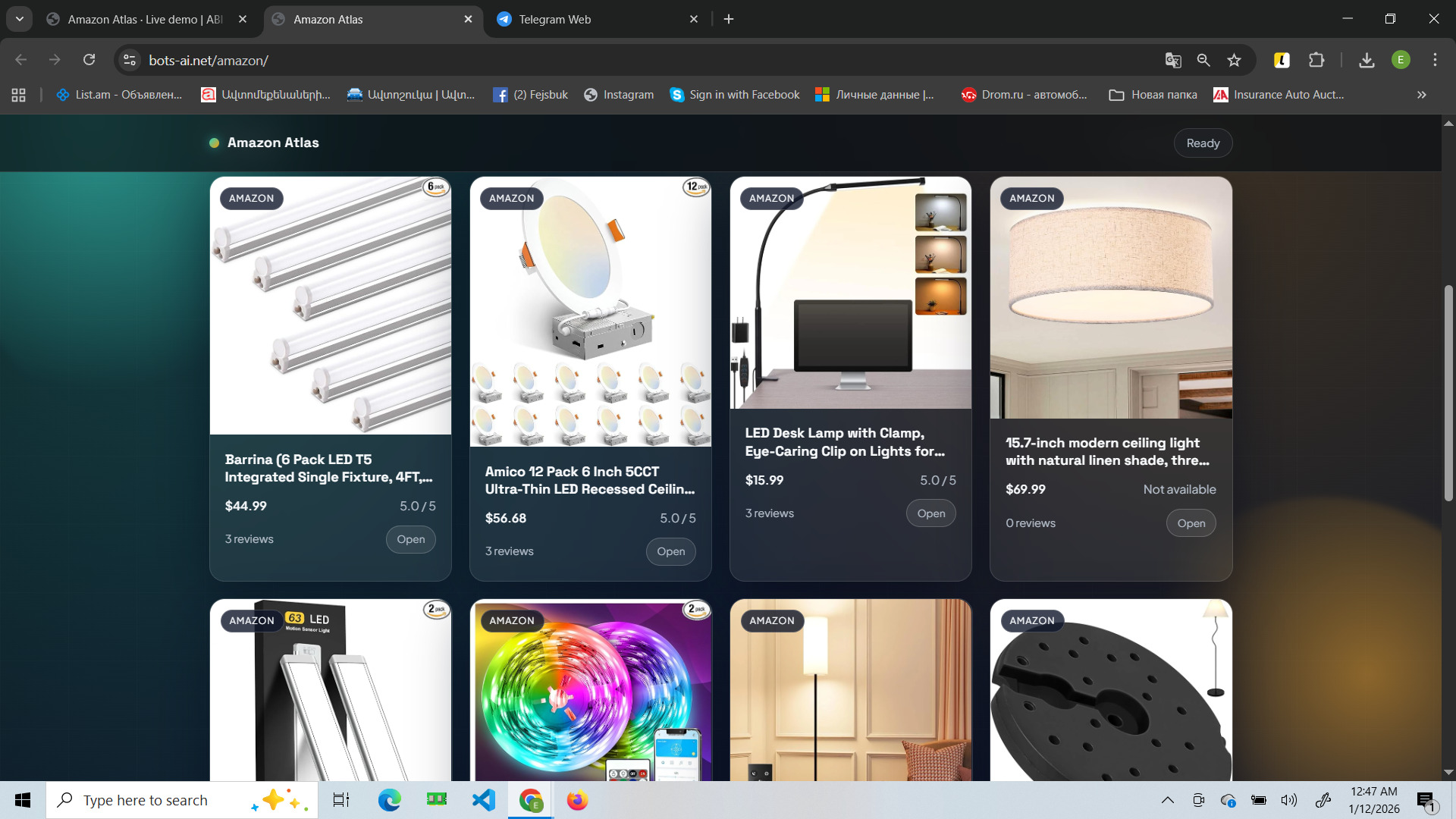1456x819 pixels.
Task: Expand hidden bookmarks with double chevron
Action: click(1422, 95)
